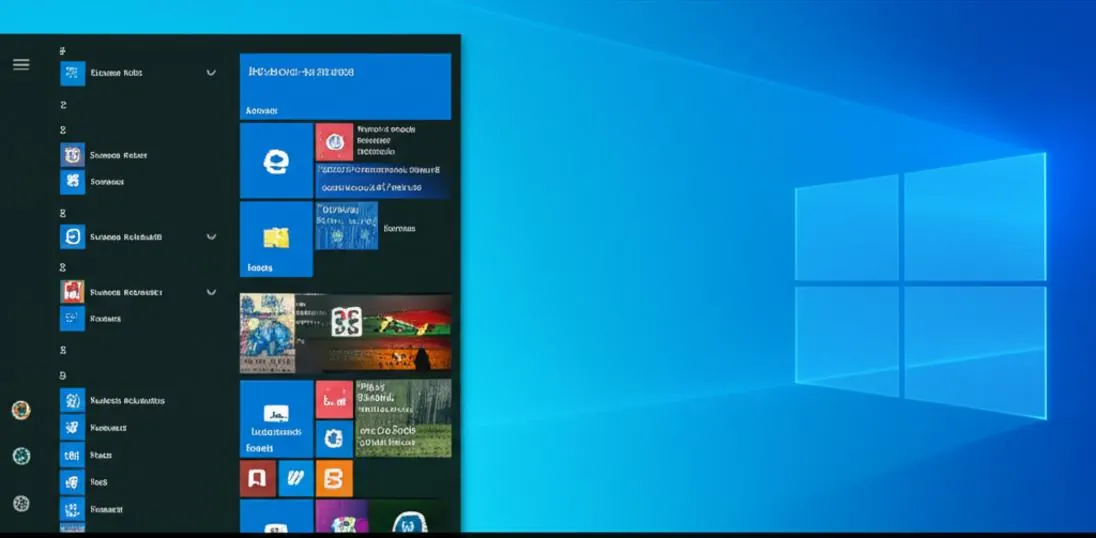Open dark red tile with bookmark icon
Viewport: 1096px width, 538px height.
[258, 478]
